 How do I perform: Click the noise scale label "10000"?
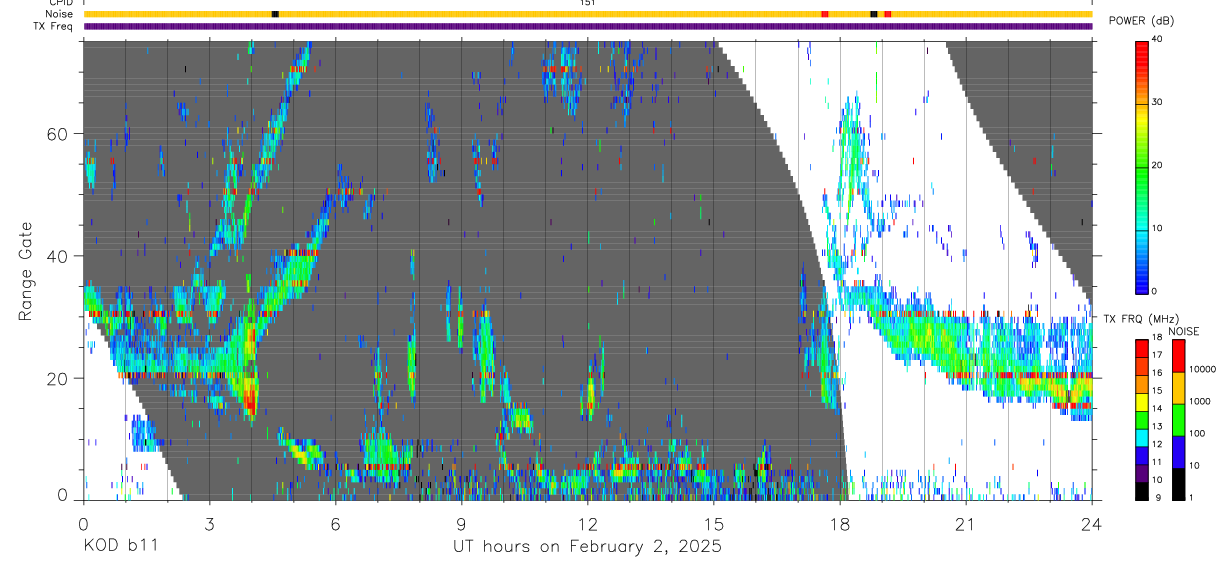pos(1202,369)
